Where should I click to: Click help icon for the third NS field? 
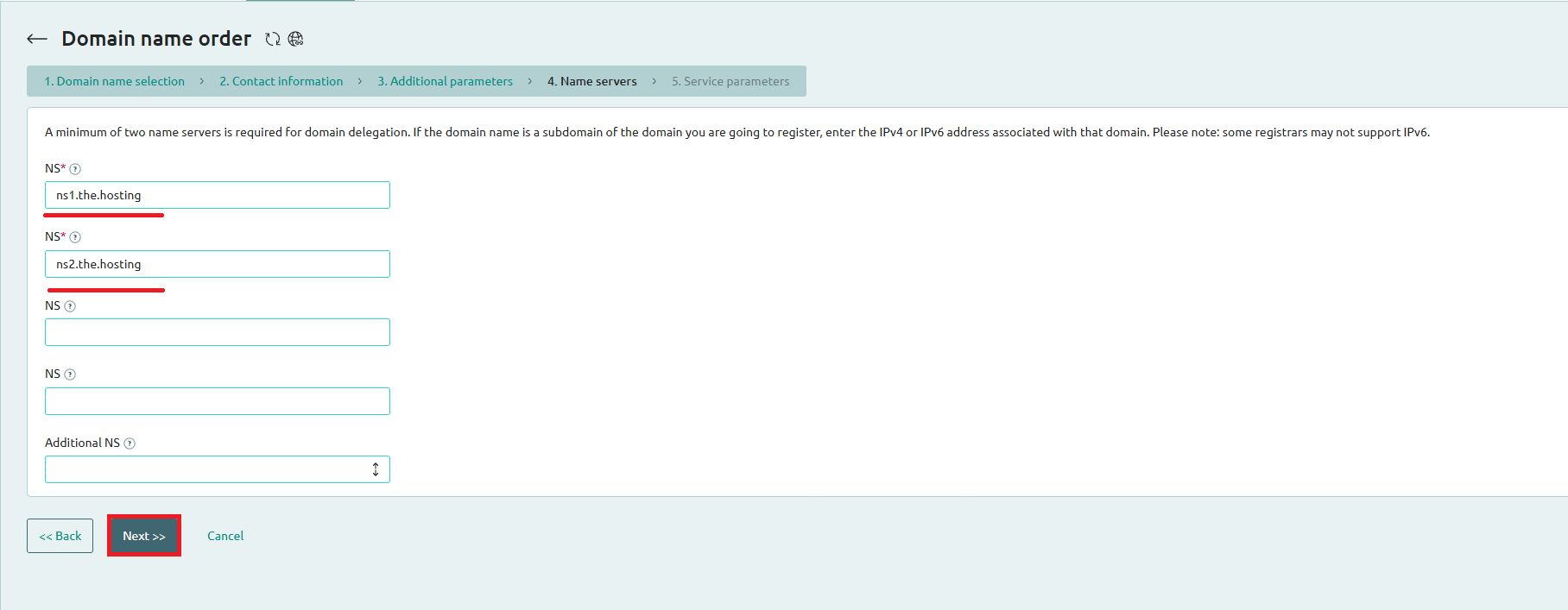click(70, 306)
